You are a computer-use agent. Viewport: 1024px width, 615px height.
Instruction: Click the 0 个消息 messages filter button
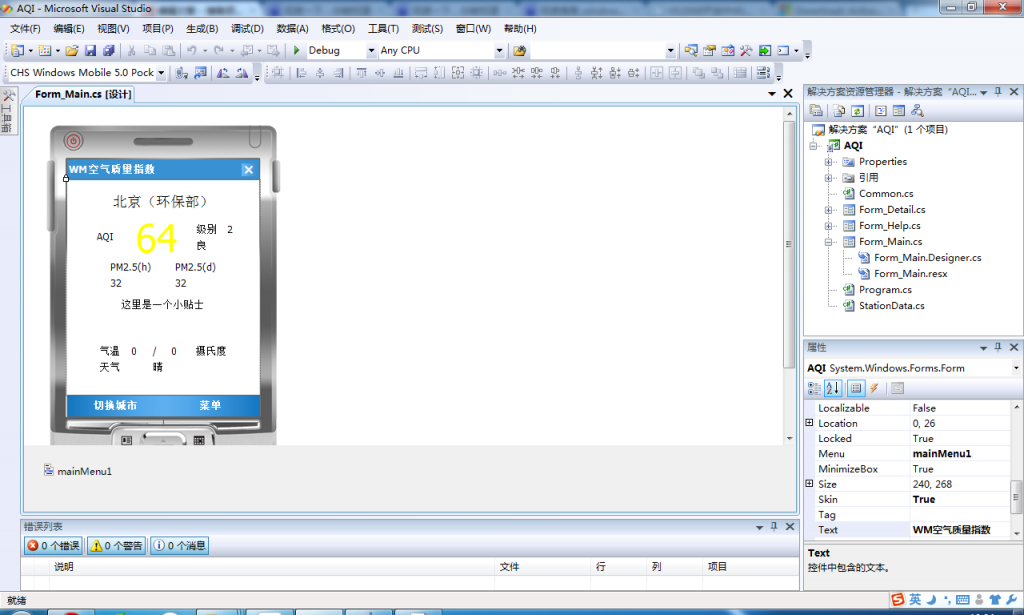(180, 546)
